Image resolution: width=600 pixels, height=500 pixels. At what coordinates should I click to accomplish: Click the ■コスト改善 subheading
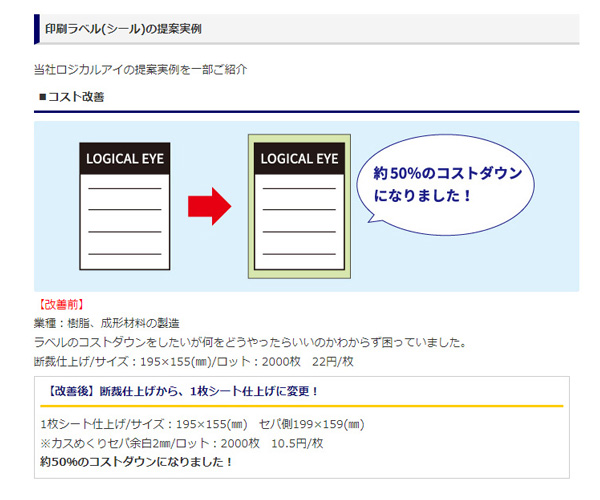point(72,97)
